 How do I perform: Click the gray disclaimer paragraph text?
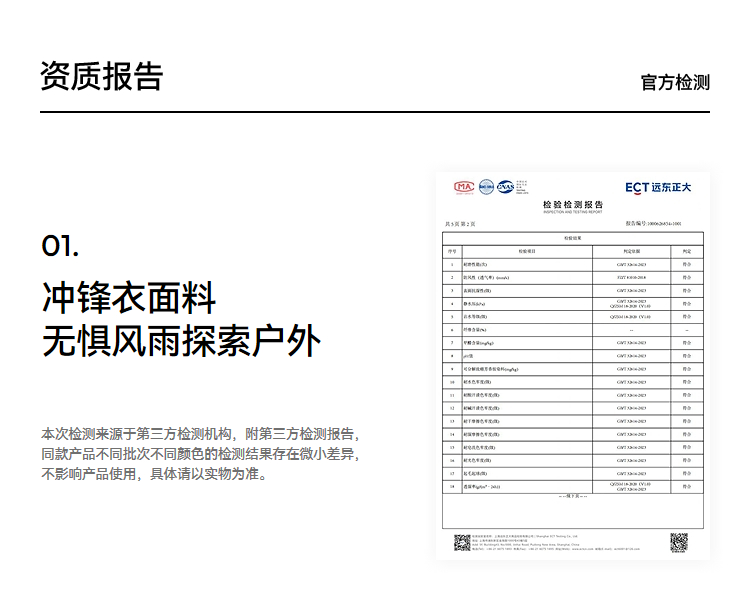pyautogui.click(x=200, y=454)
